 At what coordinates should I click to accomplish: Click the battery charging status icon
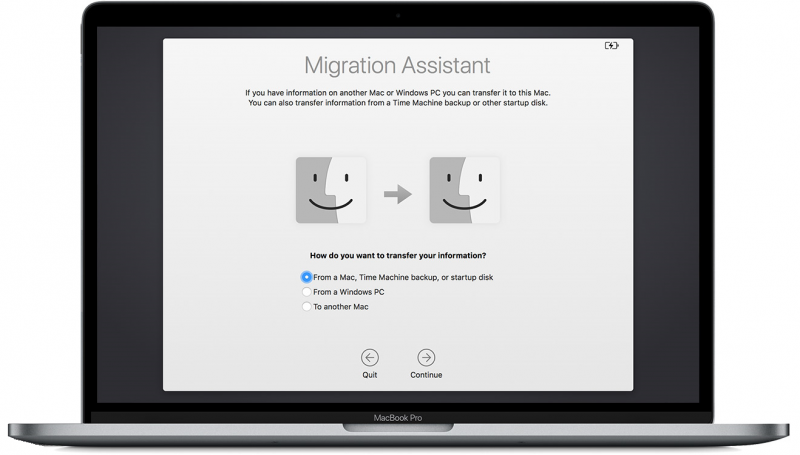611,45
